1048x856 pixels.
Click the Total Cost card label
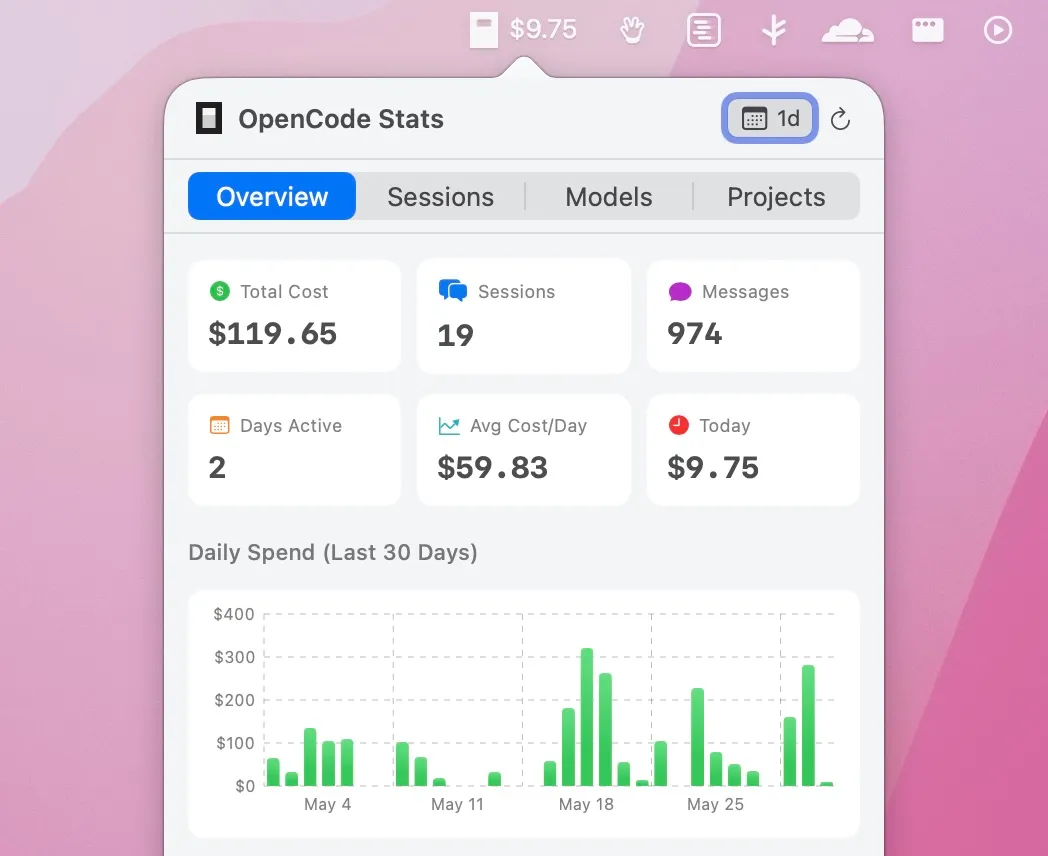pos(284,291)
